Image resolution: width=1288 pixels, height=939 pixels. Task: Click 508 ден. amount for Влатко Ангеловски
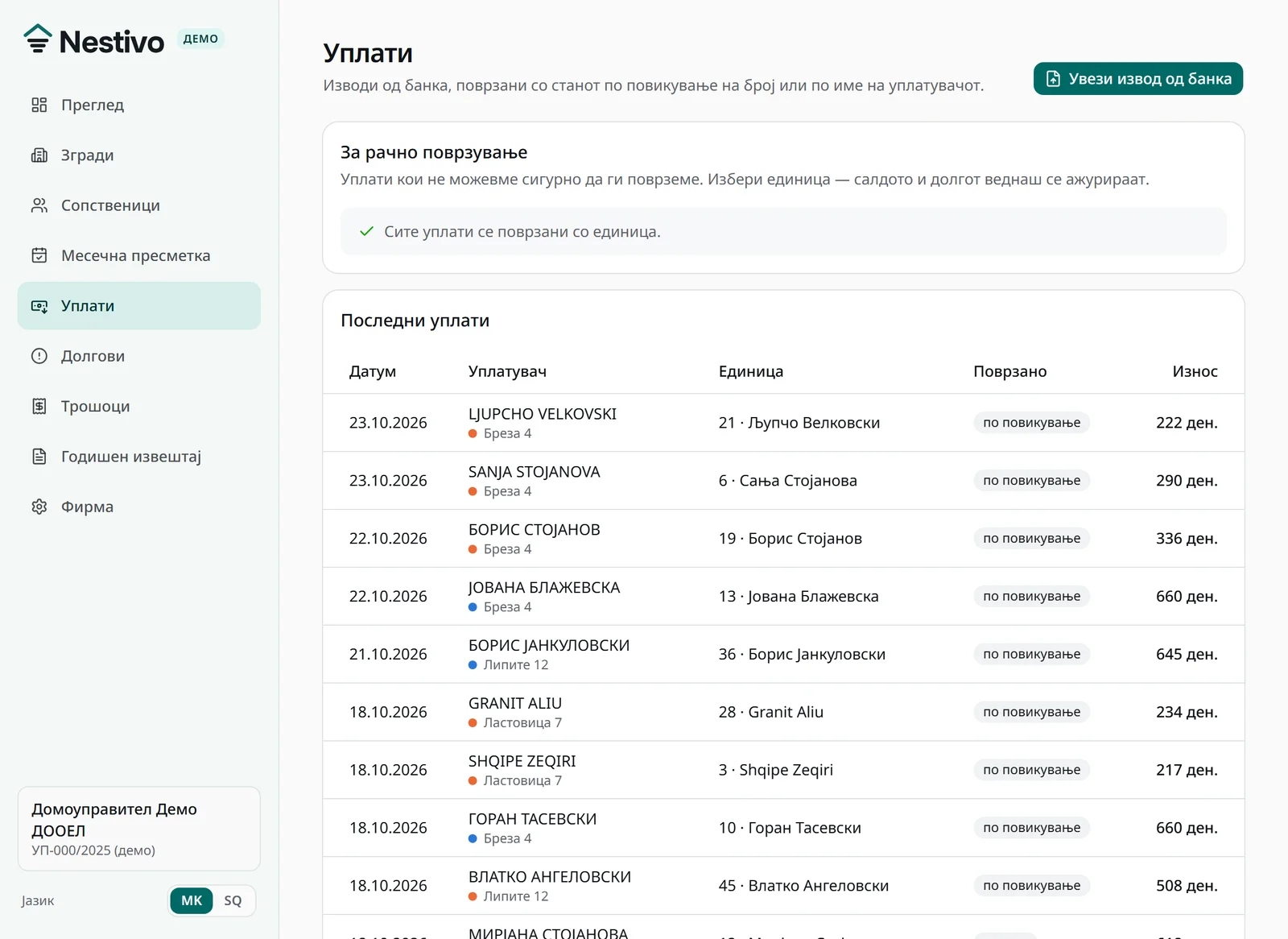pyautogui.click(x=1187, y=886)
